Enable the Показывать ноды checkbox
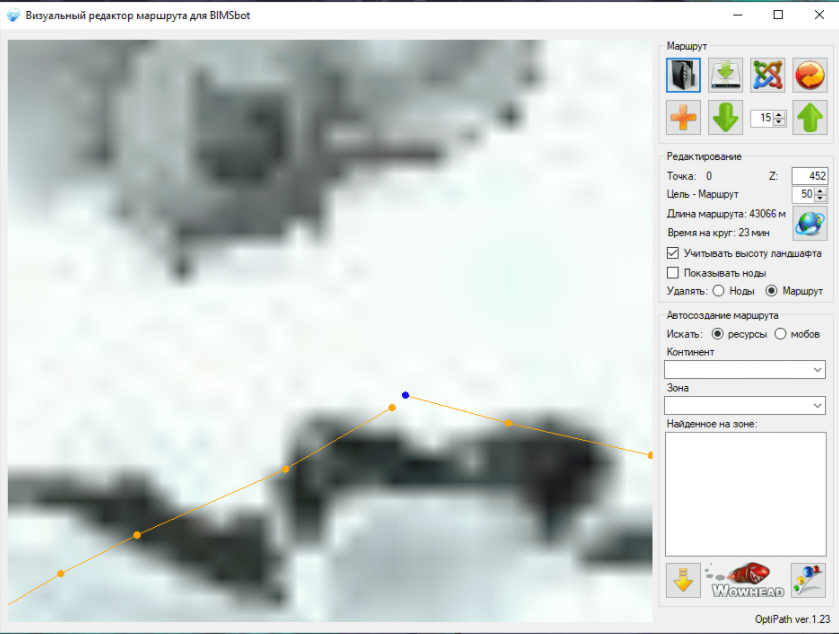The height and width of the screenshot is (634, 839). [x=673, y=273]
